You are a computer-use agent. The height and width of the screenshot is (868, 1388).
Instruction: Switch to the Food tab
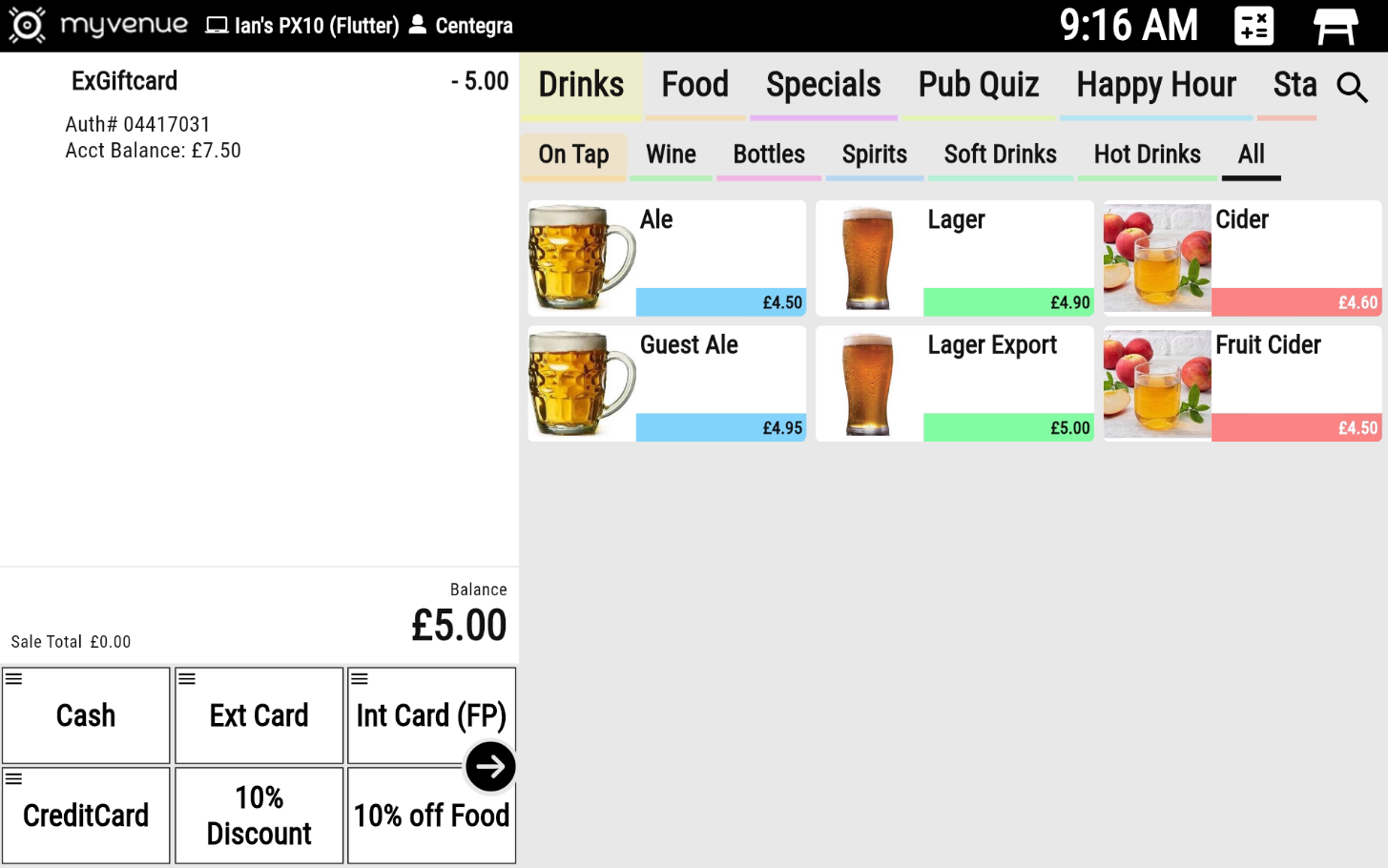point(694,85)
